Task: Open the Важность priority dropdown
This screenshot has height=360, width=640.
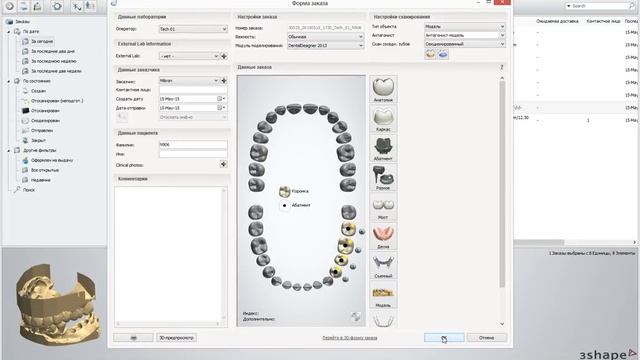Action: [x=325, y=37]
